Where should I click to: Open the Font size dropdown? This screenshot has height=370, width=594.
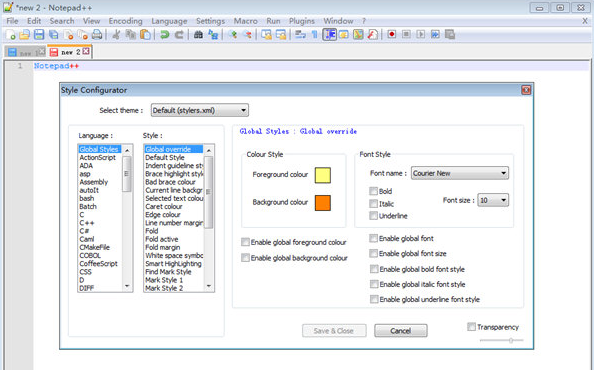493,200
